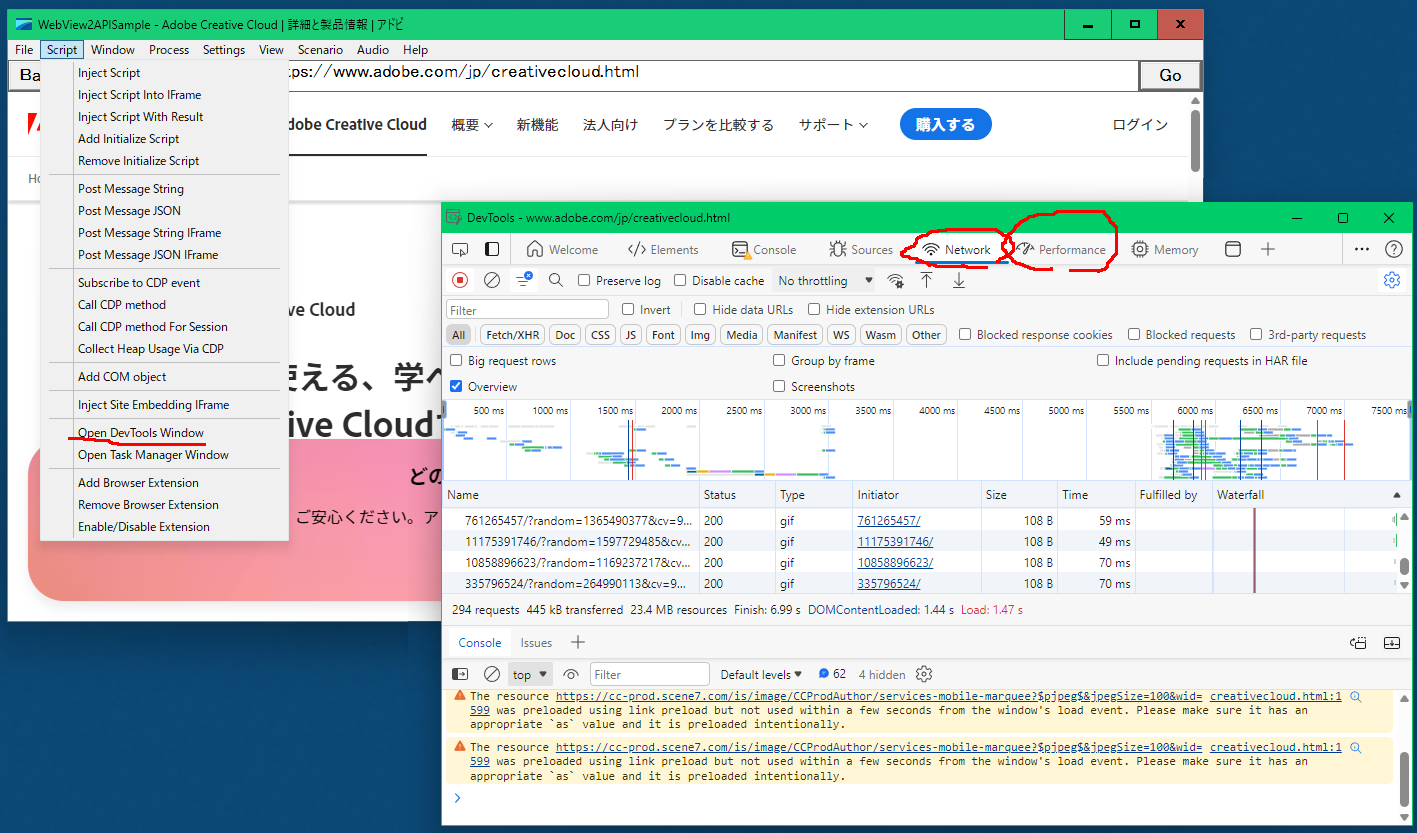Add a tool to the drawer with plus icon

coord(578,642)
